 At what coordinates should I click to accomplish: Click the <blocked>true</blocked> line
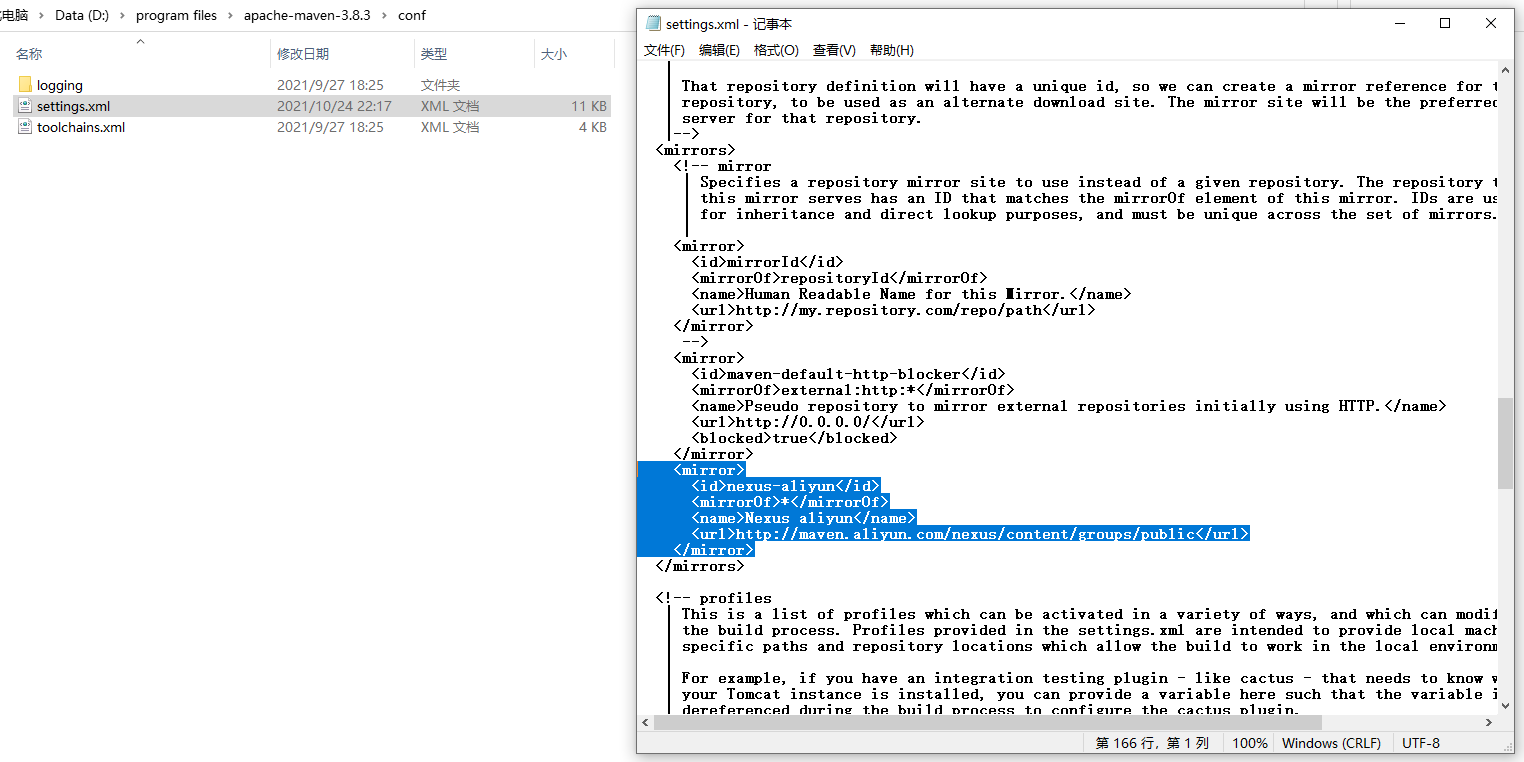(794, 438)
